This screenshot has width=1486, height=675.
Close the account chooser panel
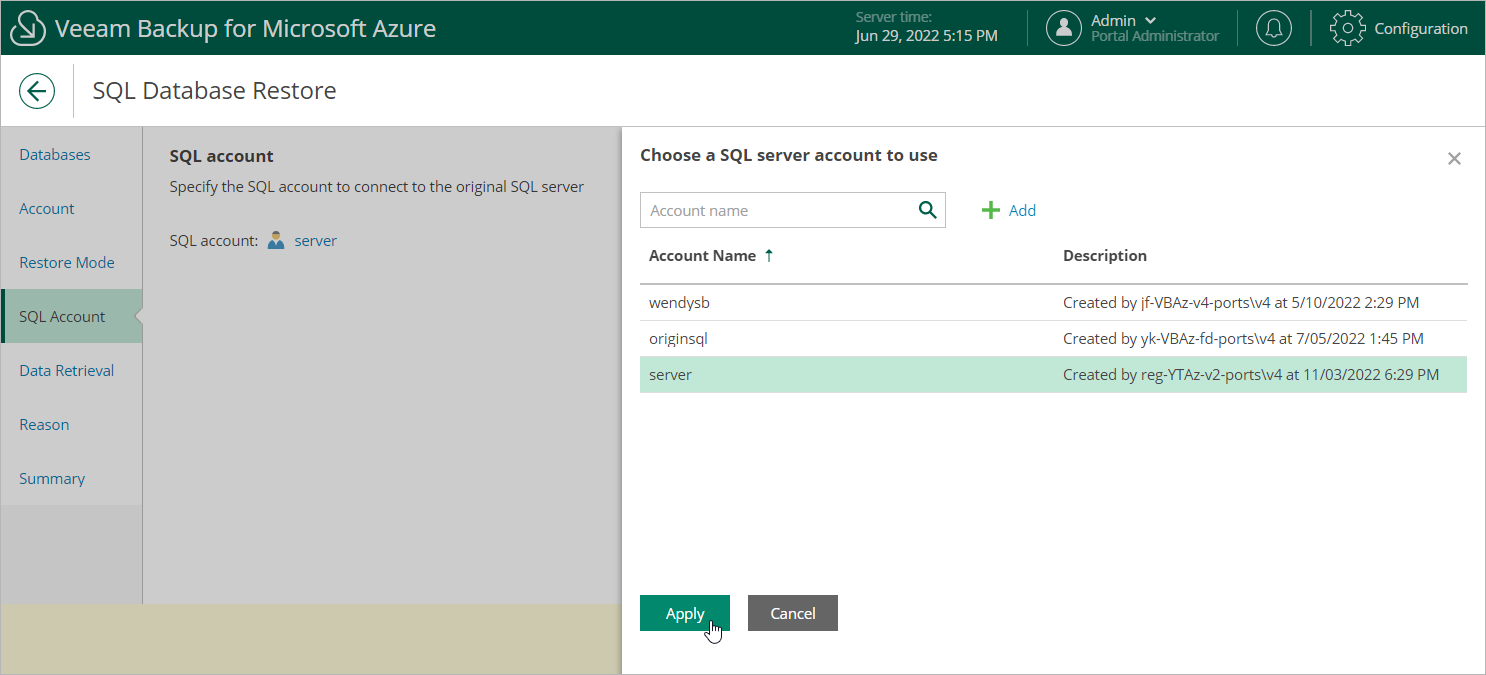click(x=1454, y=158)
